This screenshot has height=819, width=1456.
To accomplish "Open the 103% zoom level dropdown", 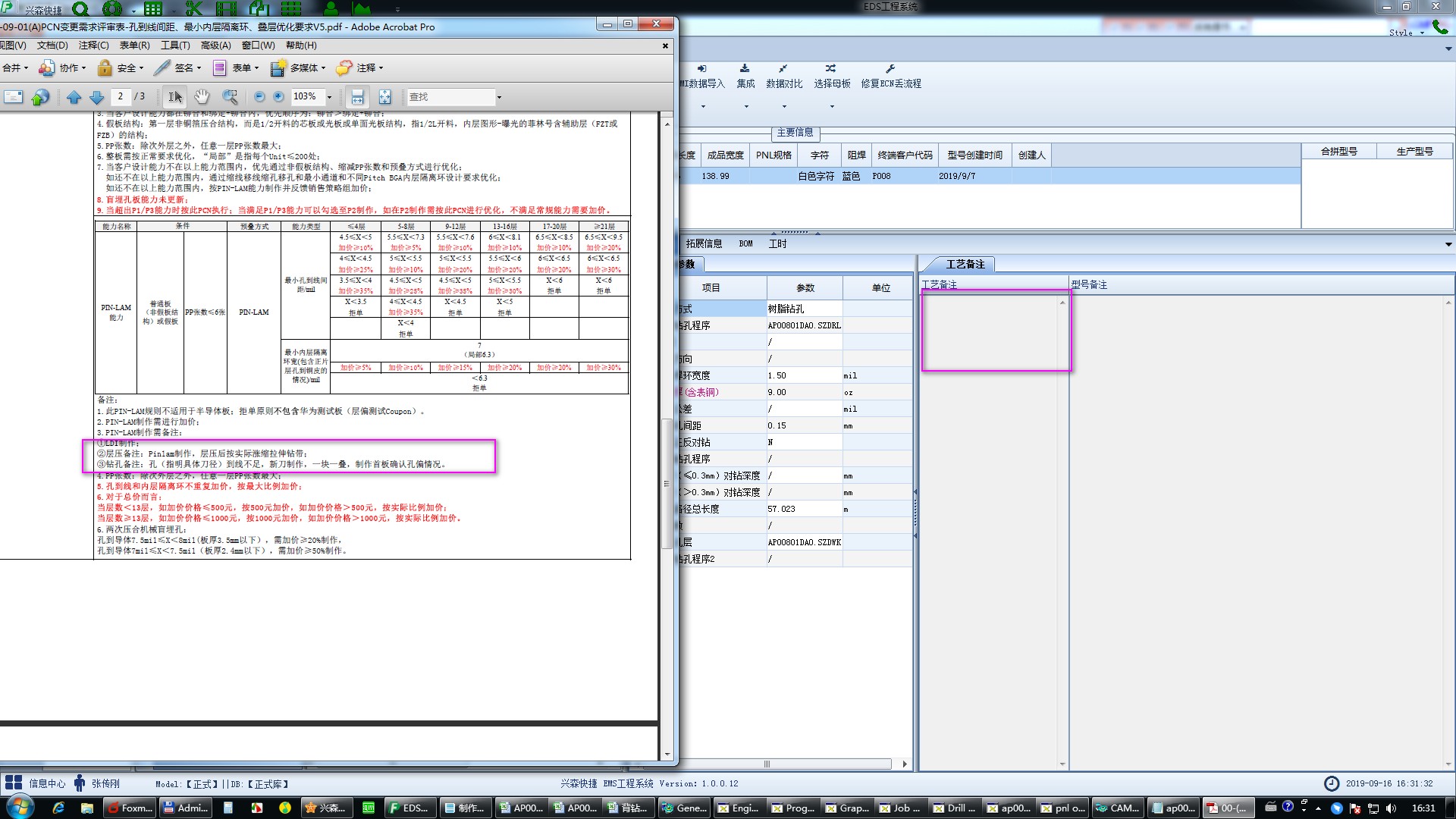I will point(329,97).
